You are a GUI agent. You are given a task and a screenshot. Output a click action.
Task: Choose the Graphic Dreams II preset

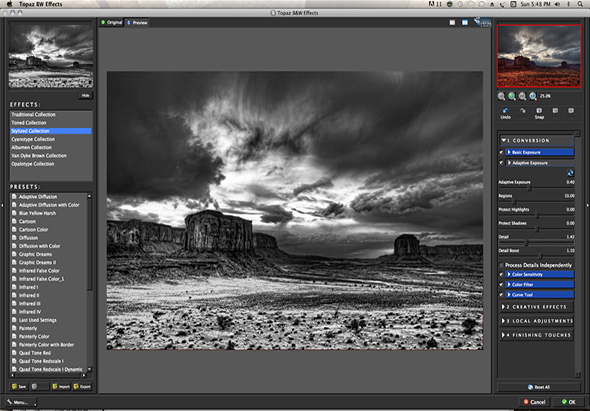coord(37,262)
